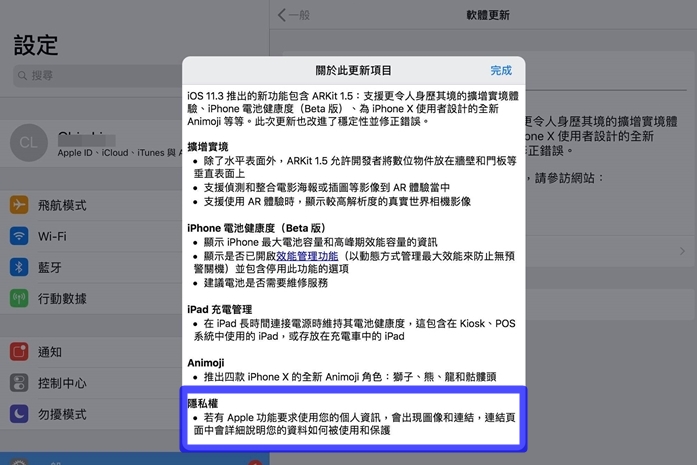Select the 擴增實境 heading in notes
The image size is (697, 465).
pyautogui.click(x=209, y=146)
